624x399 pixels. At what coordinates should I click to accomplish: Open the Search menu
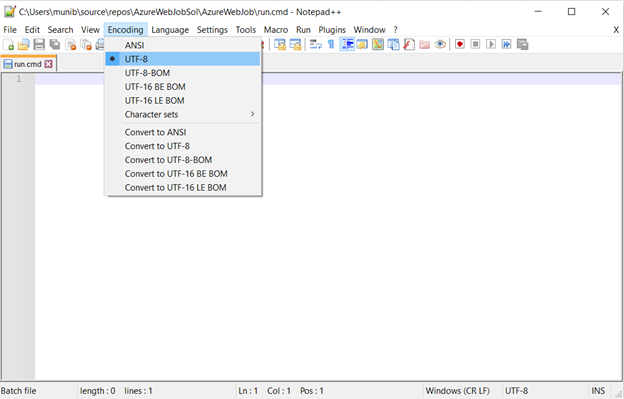[x=60, y=30]
